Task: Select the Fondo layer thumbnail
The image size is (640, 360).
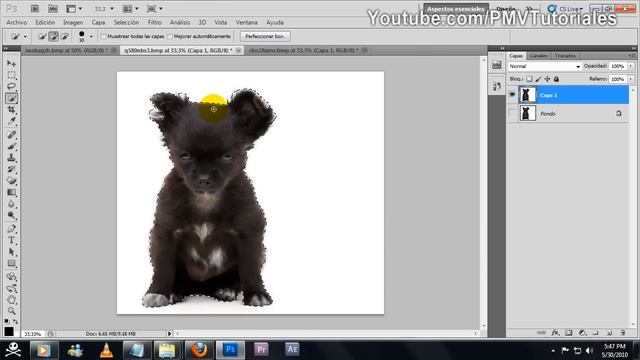Action: pyautogui.click(x=527, y=113)
